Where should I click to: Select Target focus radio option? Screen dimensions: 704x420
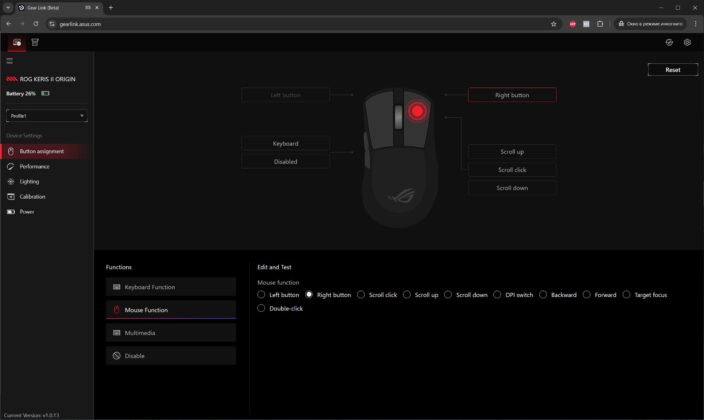pyautogui.click(x=626, y=295)
